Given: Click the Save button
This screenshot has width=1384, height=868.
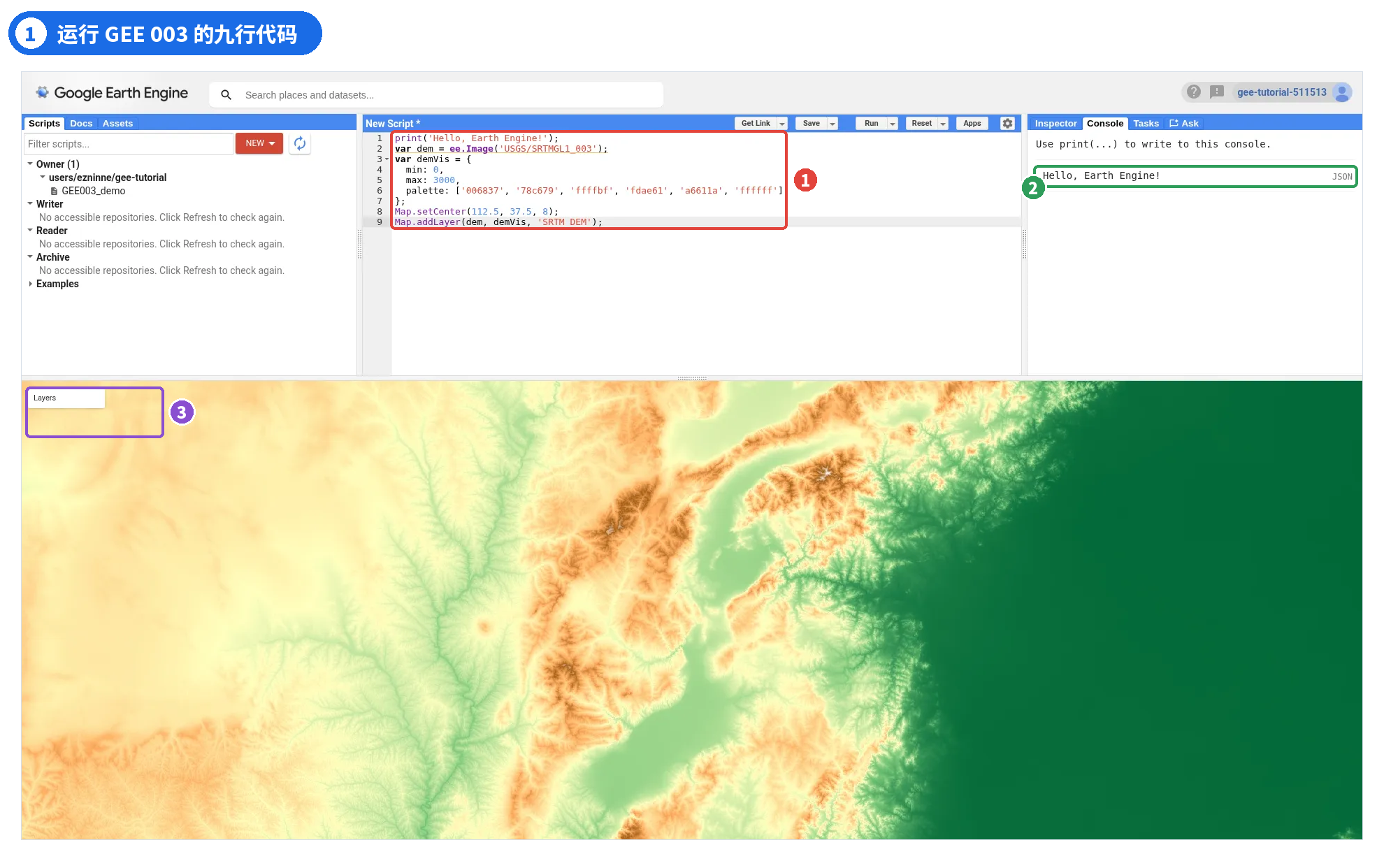Looking at the screenshot, I should click(811, 124).
